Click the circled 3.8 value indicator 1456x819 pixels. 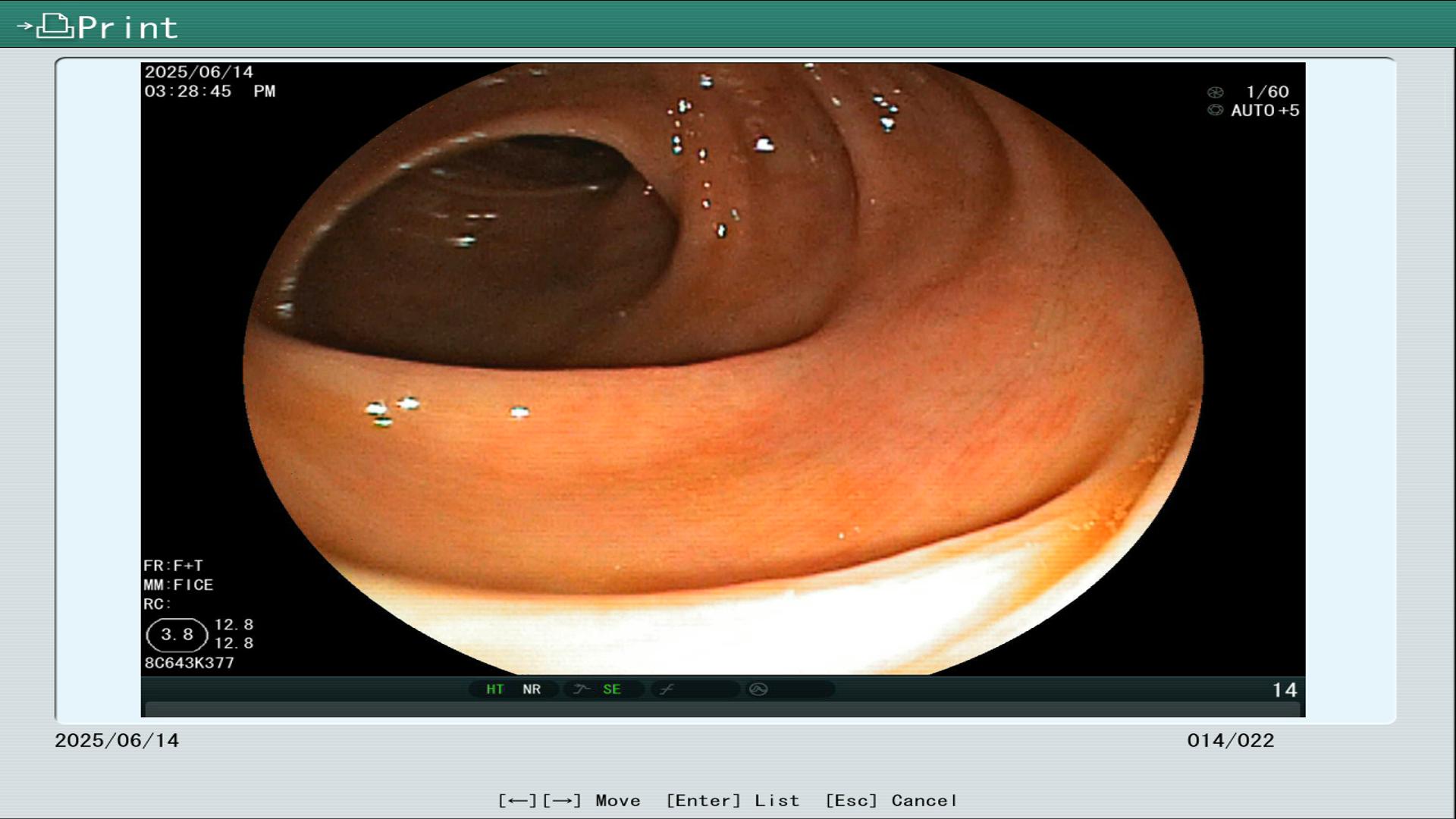pos(177,635)
